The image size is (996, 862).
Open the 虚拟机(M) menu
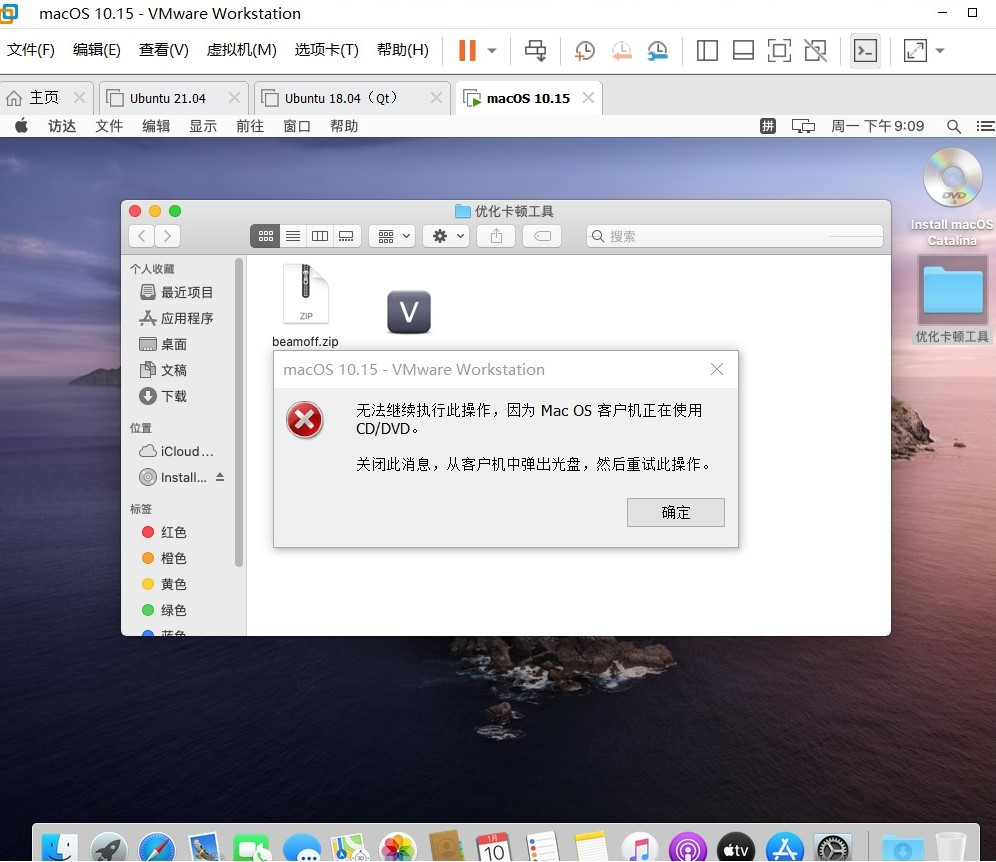(x=241, y=50)
